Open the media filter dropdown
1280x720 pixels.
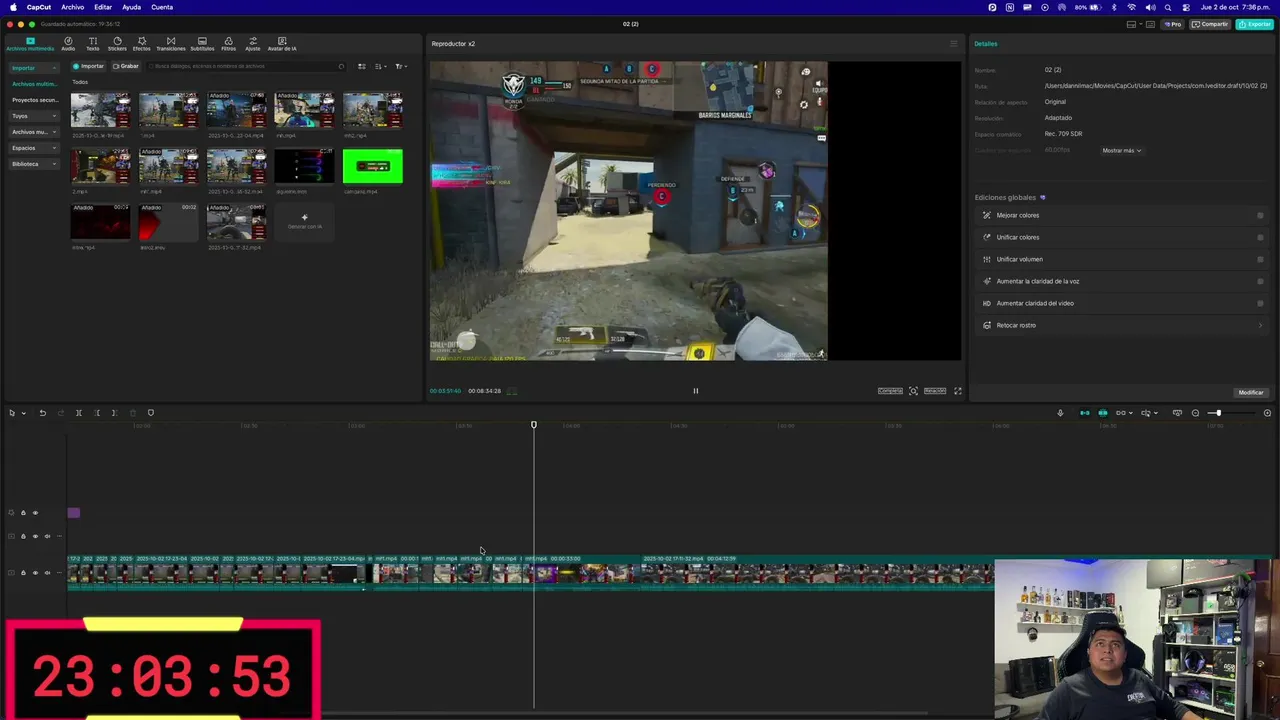[400, 66]
